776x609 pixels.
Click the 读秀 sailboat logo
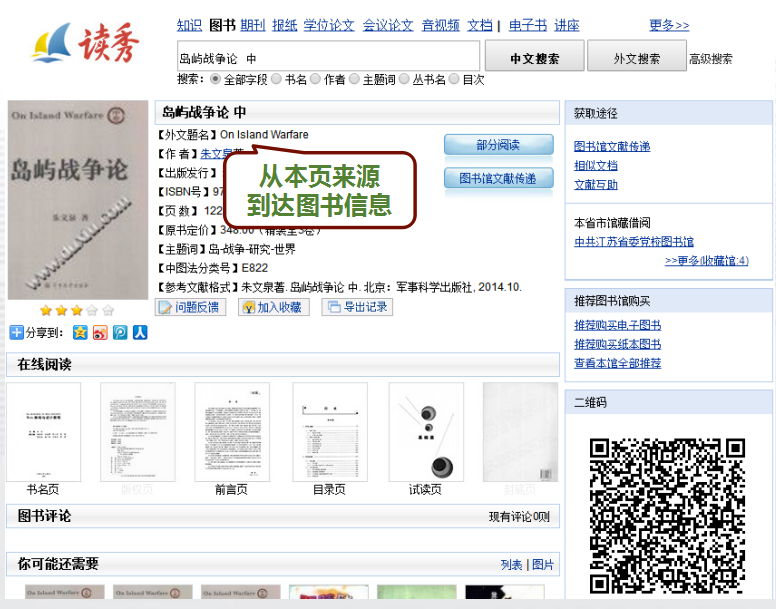(86, 44)
